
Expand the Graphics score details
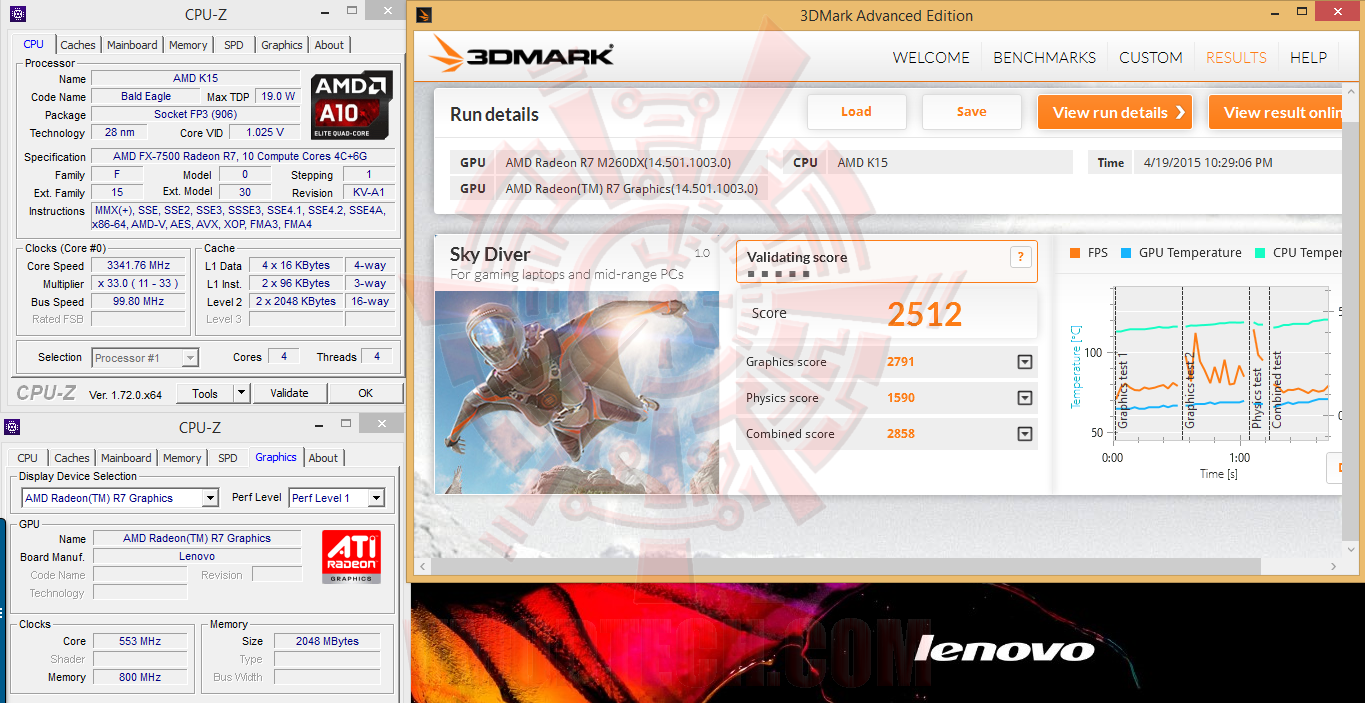click(1024, 362)
